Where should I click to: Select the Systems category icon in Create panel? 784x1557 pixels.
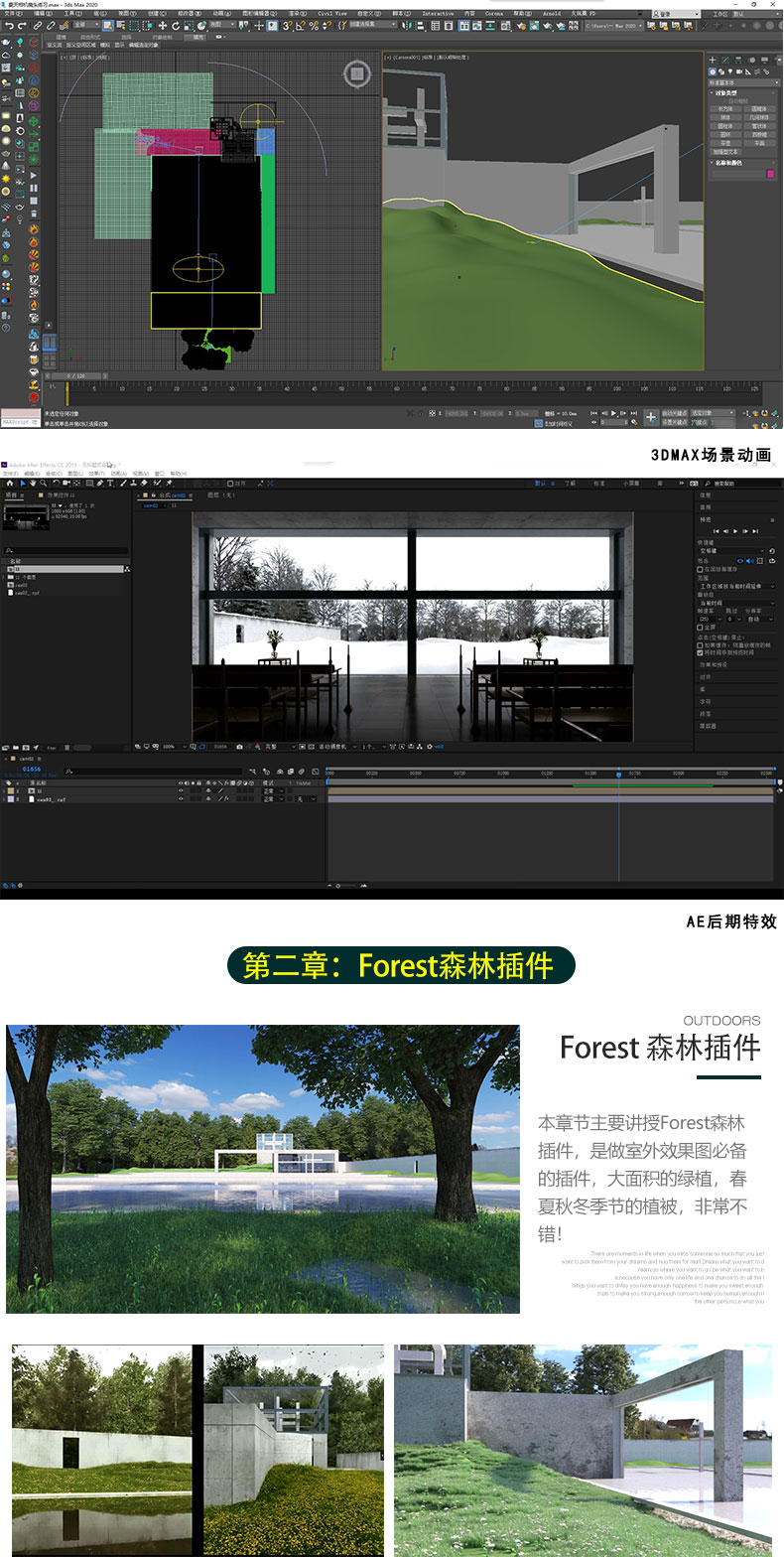(x=766, y=71)
